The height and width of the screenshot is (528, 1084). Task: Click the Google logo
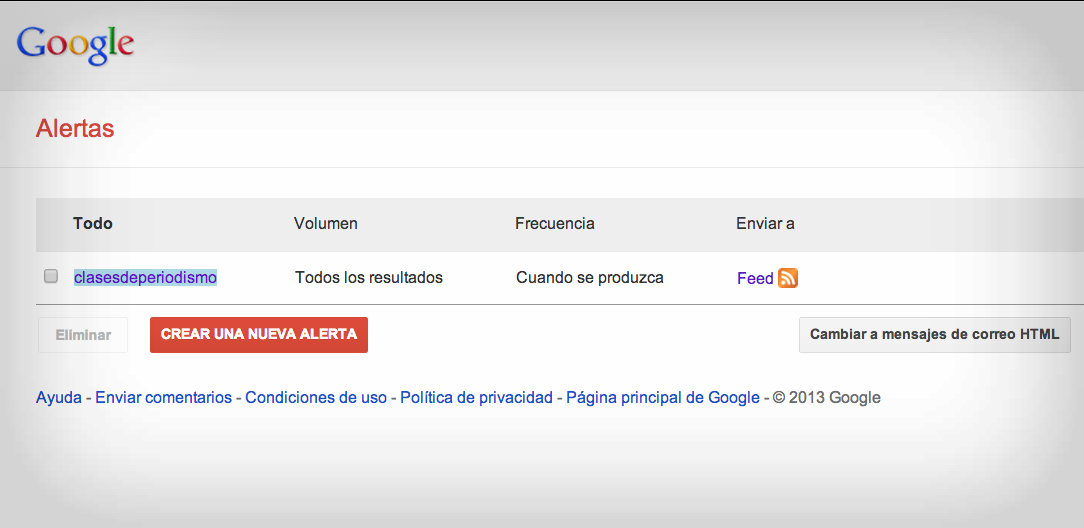coord(76,44)
